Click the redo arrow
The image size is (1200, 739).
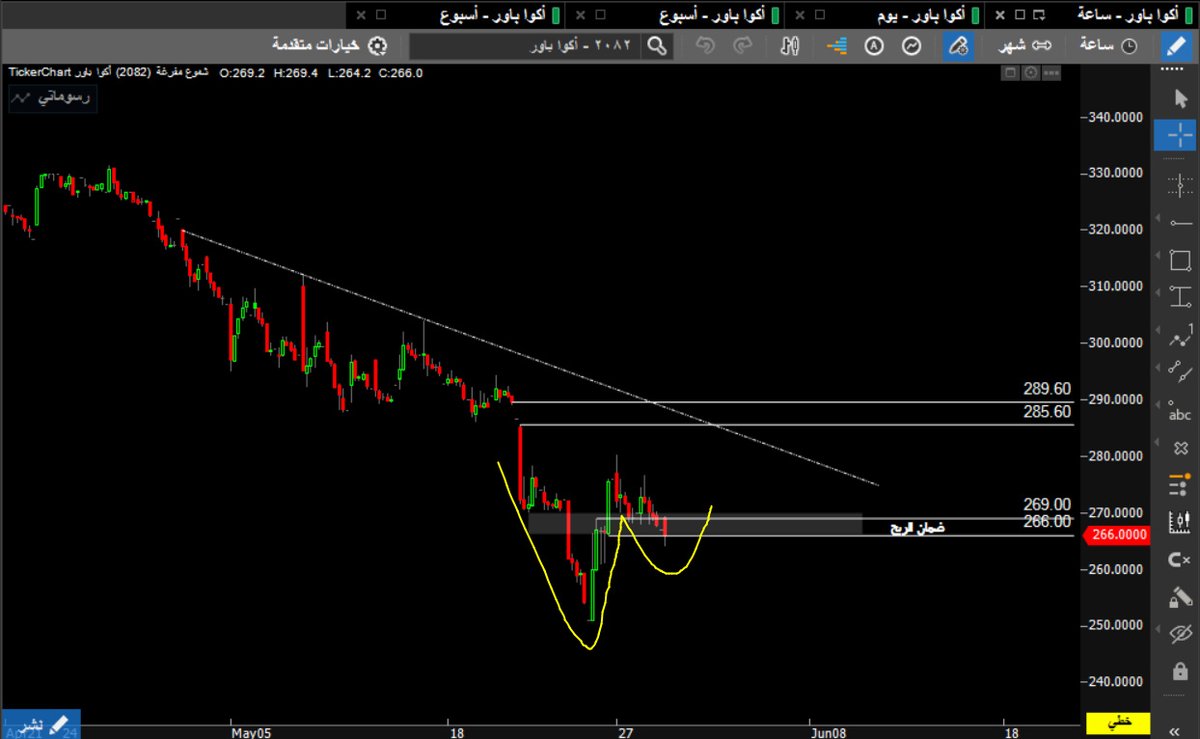click(x=743, y=46)
